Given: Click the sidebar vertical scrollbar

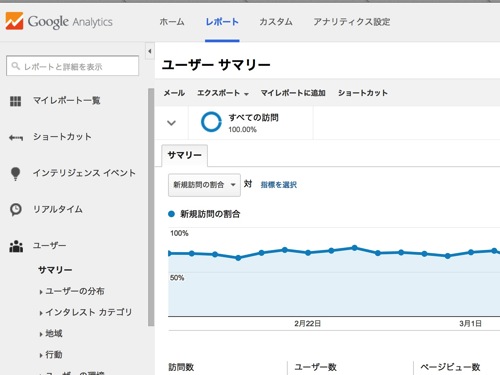Looking at the screenshot, I should click(151, 207).
